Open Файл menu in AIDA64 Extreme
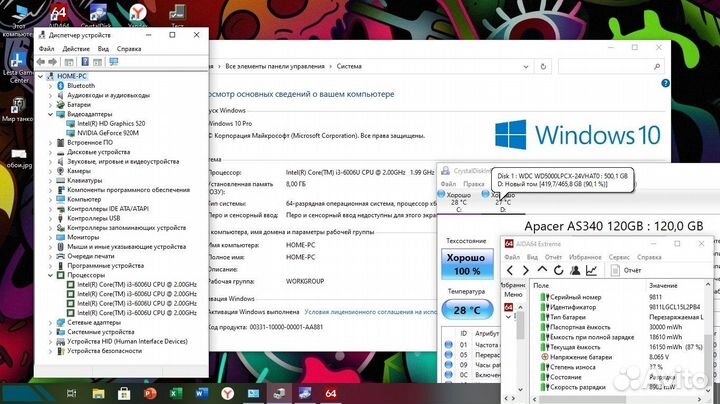Viewport: 720px width, 404px height. [512, 257]
